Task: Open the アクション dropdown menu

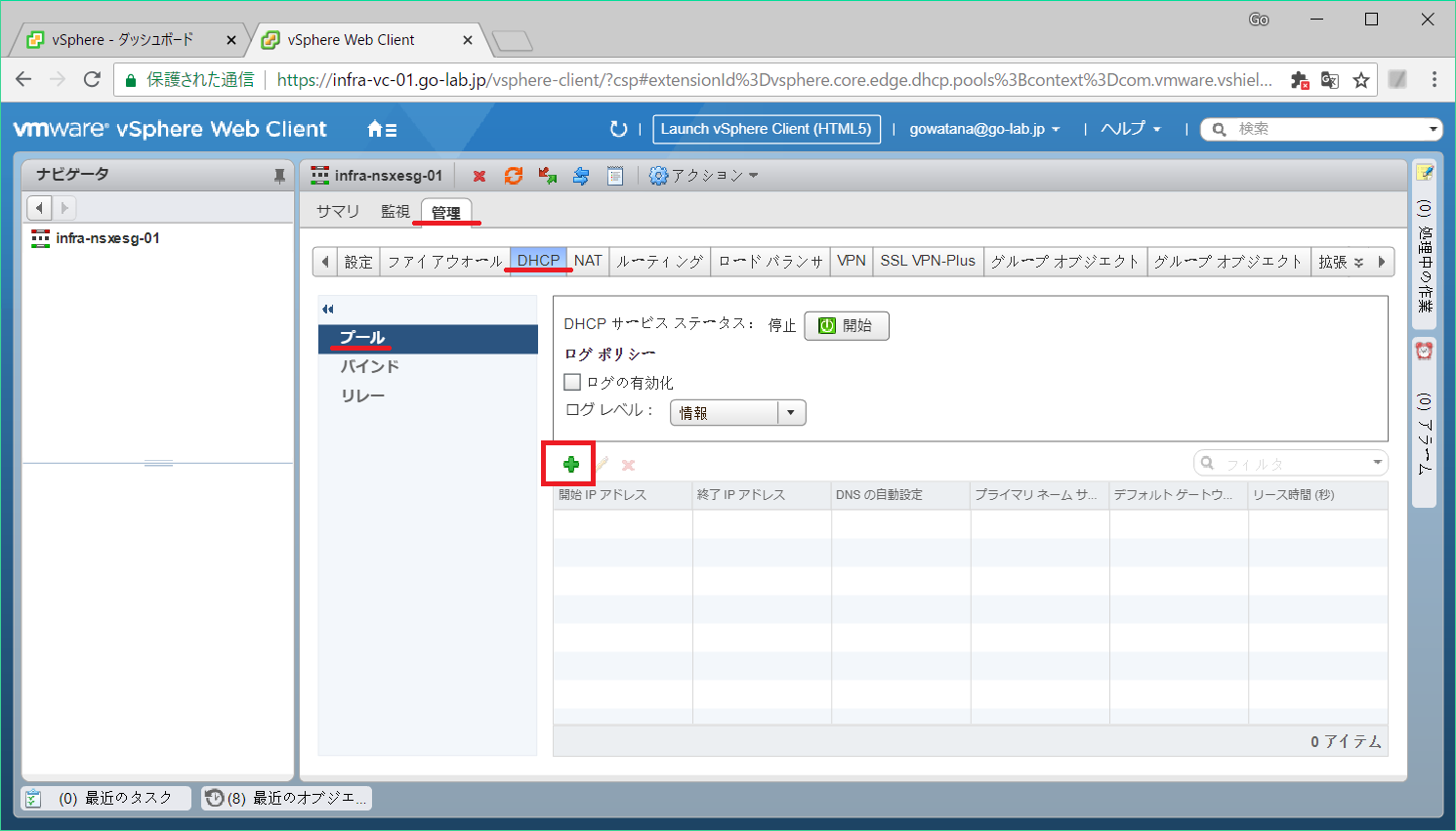Action: tap(715, 176)
